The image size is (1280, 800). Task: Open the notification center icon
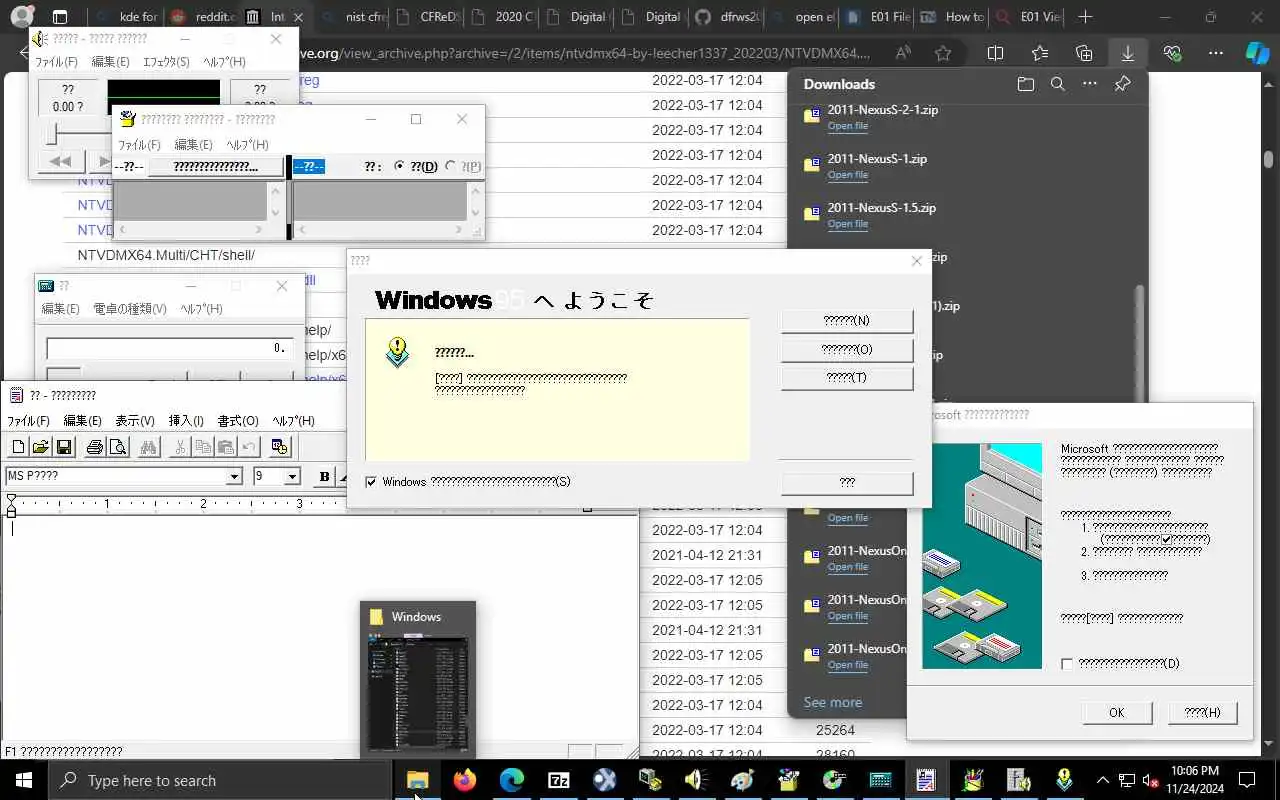click(1247, 780)
